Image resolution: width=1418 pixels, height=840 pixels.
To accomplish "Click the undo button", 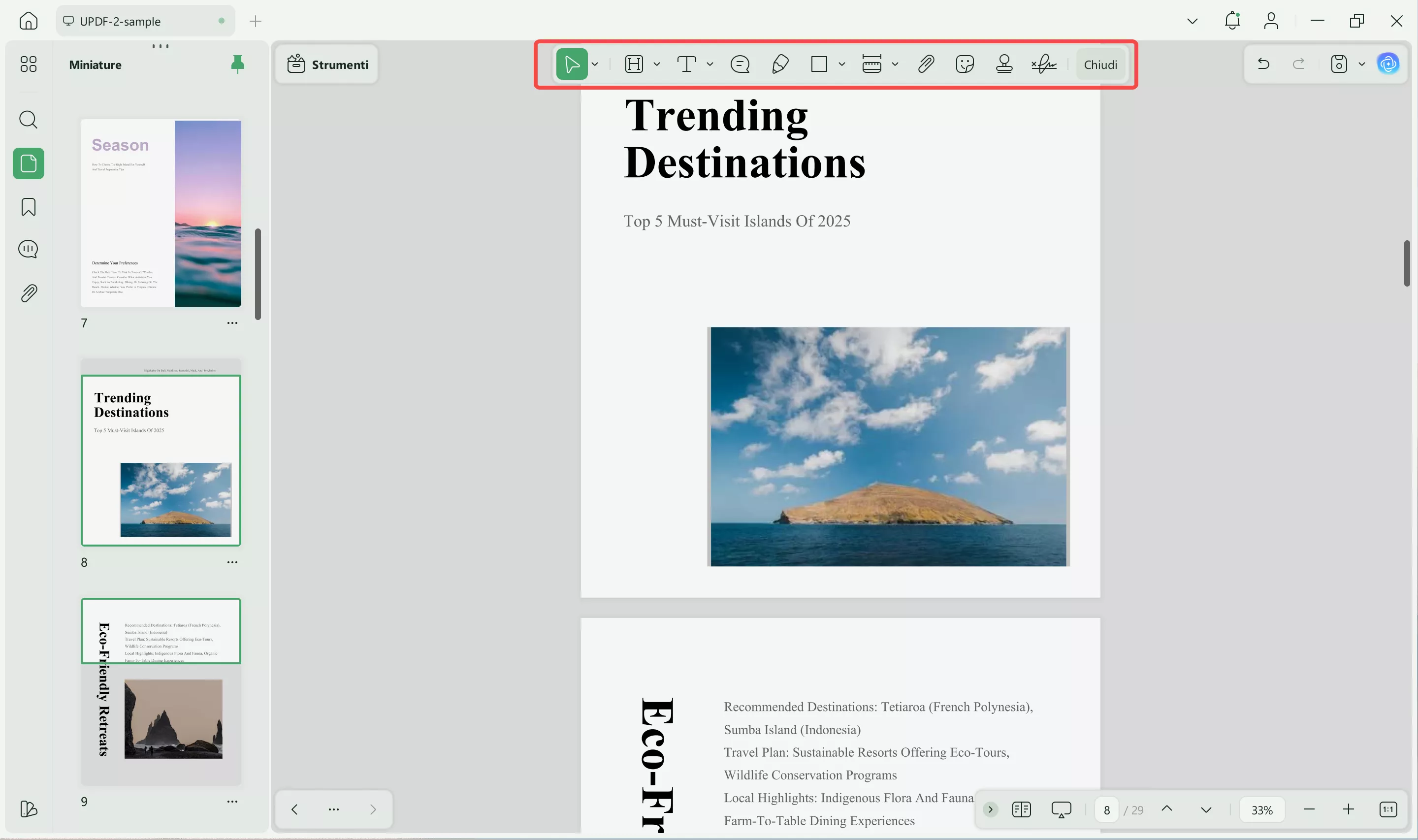I will click(x=1263, y=64).
